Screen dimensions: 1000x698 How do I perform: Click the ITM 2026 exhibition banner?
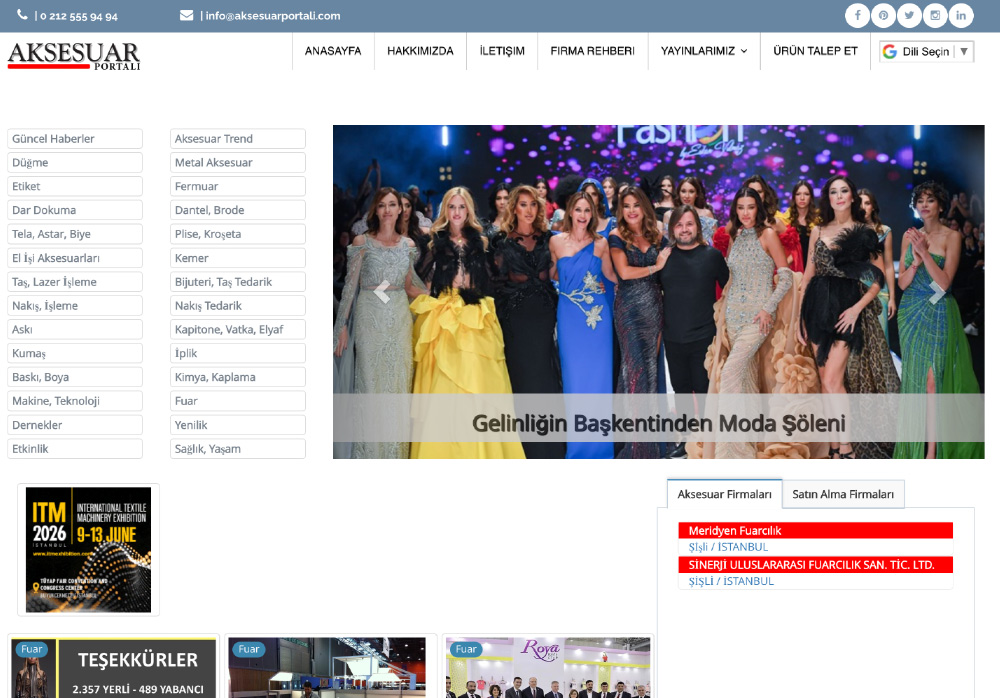point(88,549)
